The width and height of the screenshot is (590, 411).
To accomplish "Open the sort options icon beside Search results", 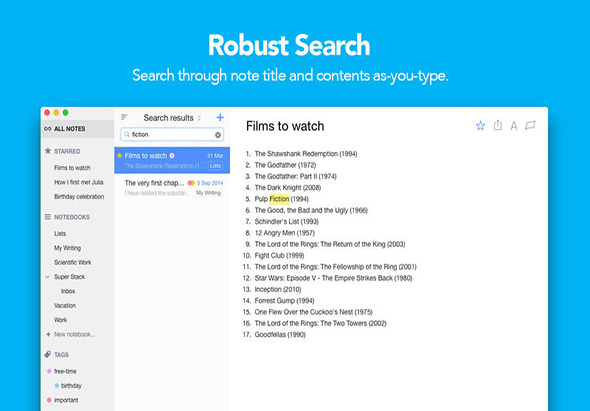I will (124, 117).
